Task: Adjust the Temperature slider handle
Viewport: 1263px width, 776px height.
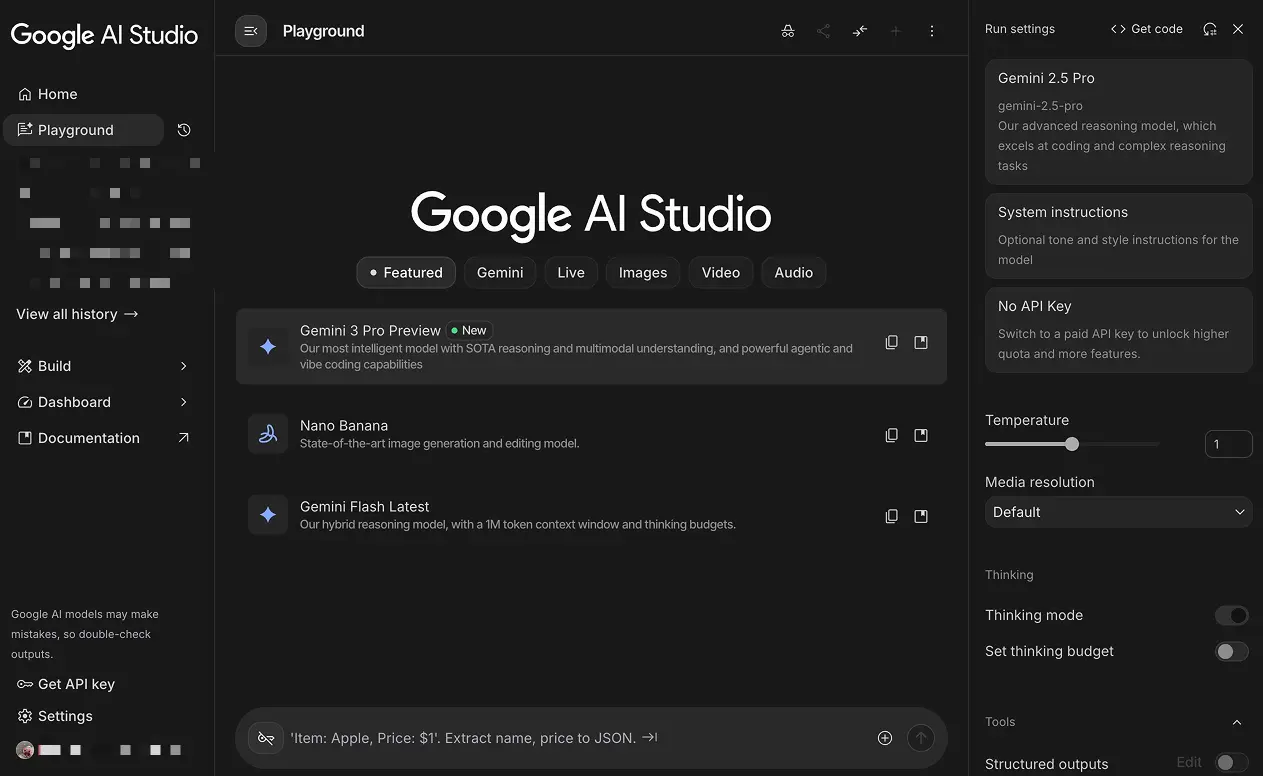Action: (1072, 443)
